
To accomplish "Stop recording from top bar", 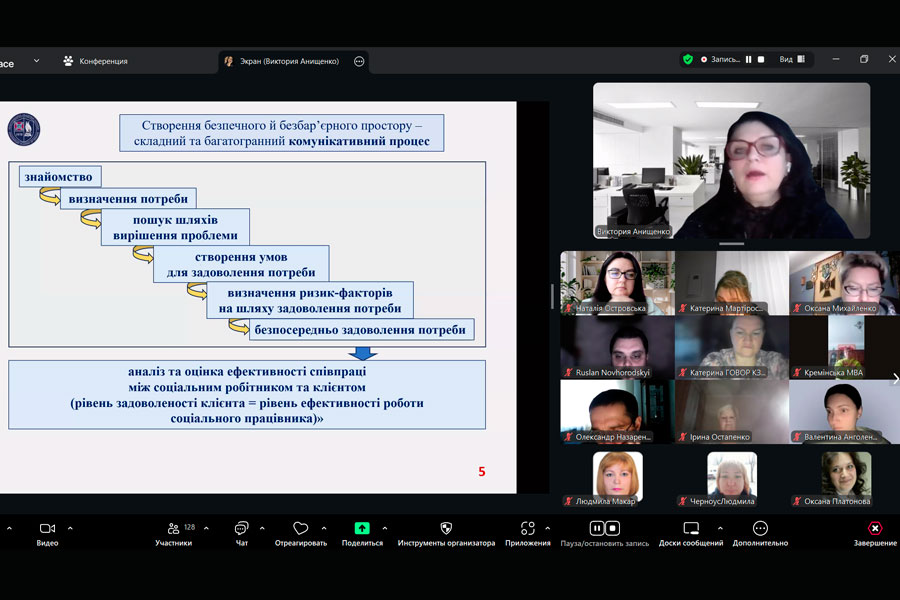I will (x=761, y=59).
